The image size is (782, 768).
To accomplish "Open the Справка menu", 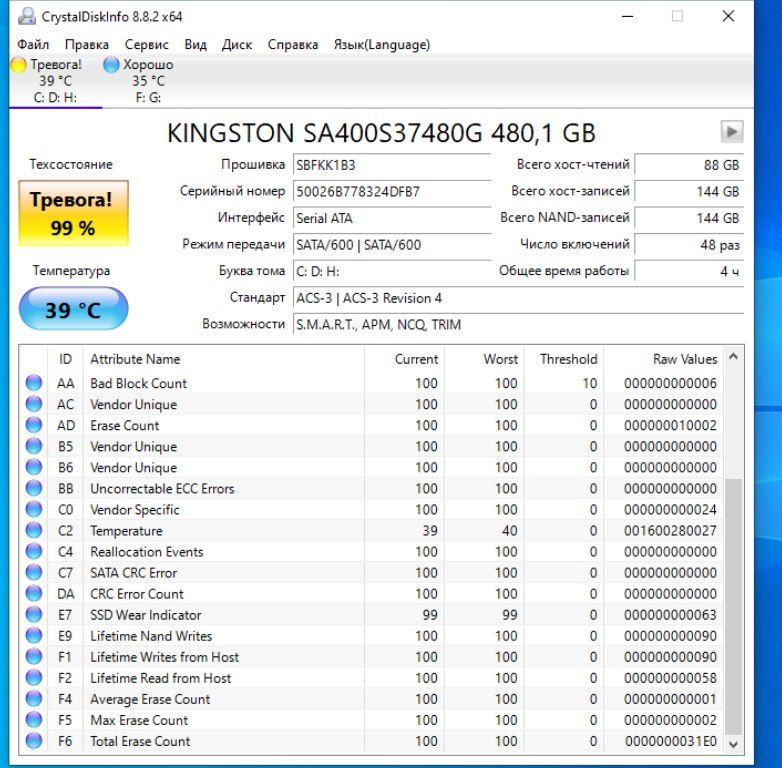I will (x=293, y=44).
